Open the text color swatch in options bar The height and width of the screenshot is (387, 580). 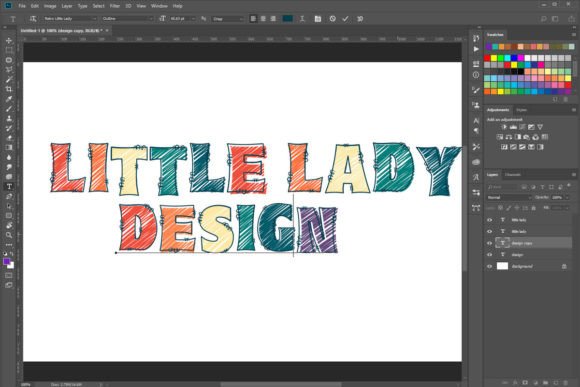(287, 18)
